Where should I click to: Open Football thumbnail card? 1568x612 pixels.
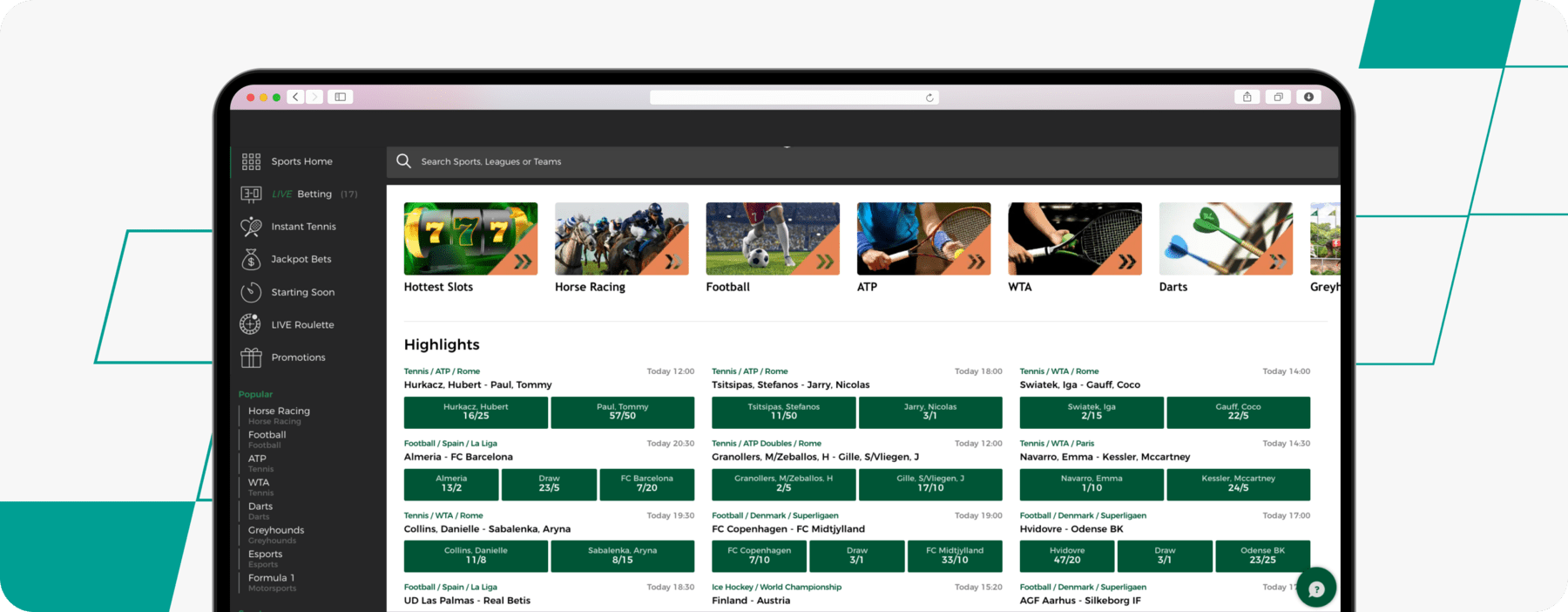click(773, 239)
